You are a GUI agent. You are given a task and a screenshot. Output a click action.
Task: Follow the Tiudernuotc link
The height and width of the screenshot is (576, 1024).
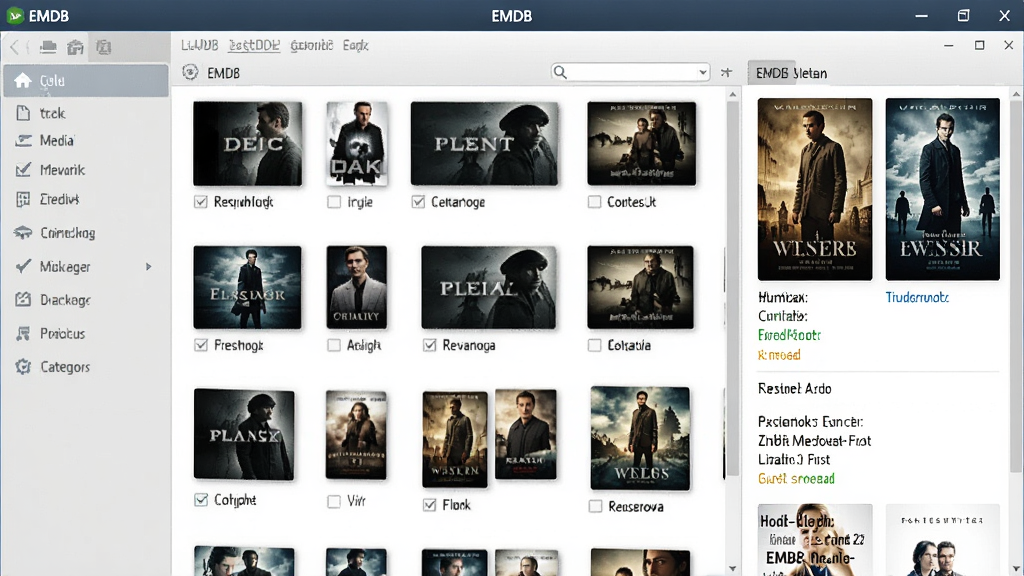917,297
